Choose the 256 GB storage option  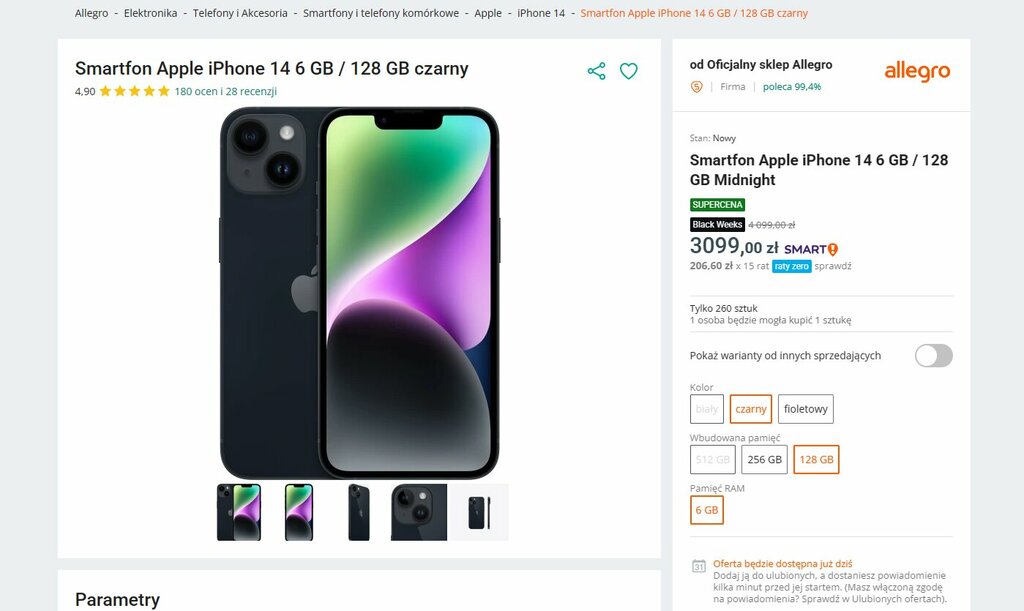click(x=764, y=460)
